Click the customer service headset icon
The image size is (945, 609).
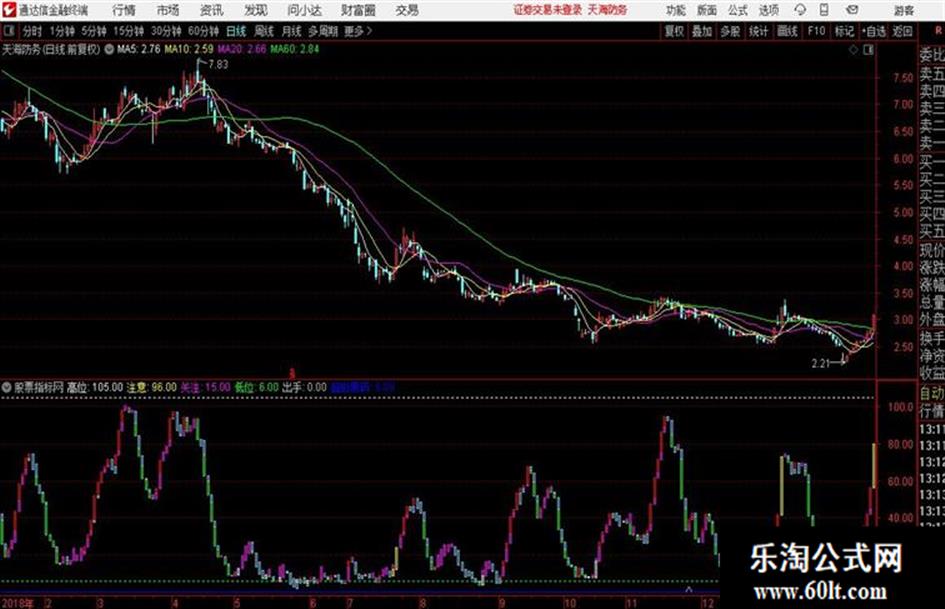pos(800,10)
